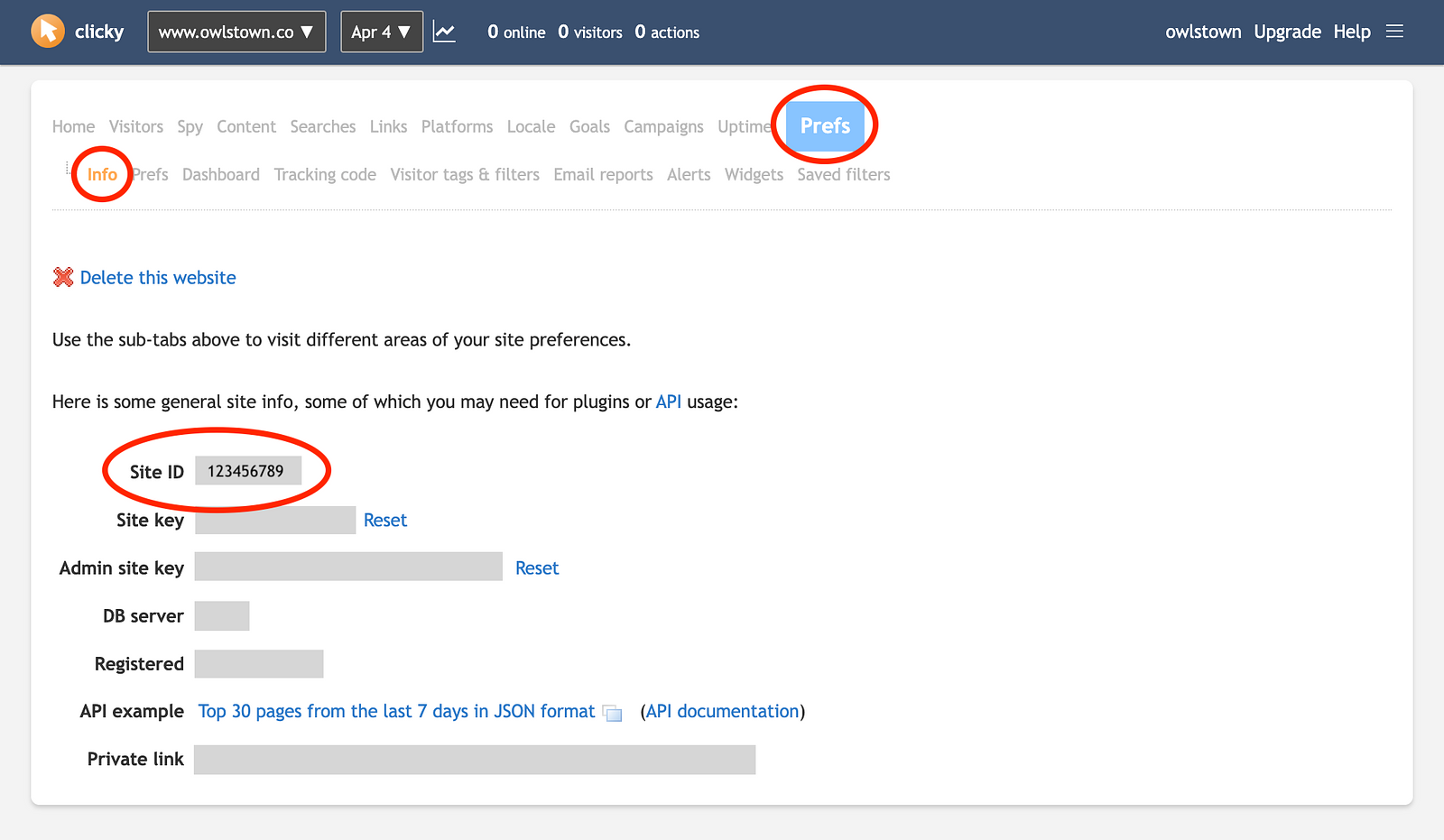Open the graph trends icon
Image resolution: width=1444 pixels, height=840 pixels.
coord(444,32)
